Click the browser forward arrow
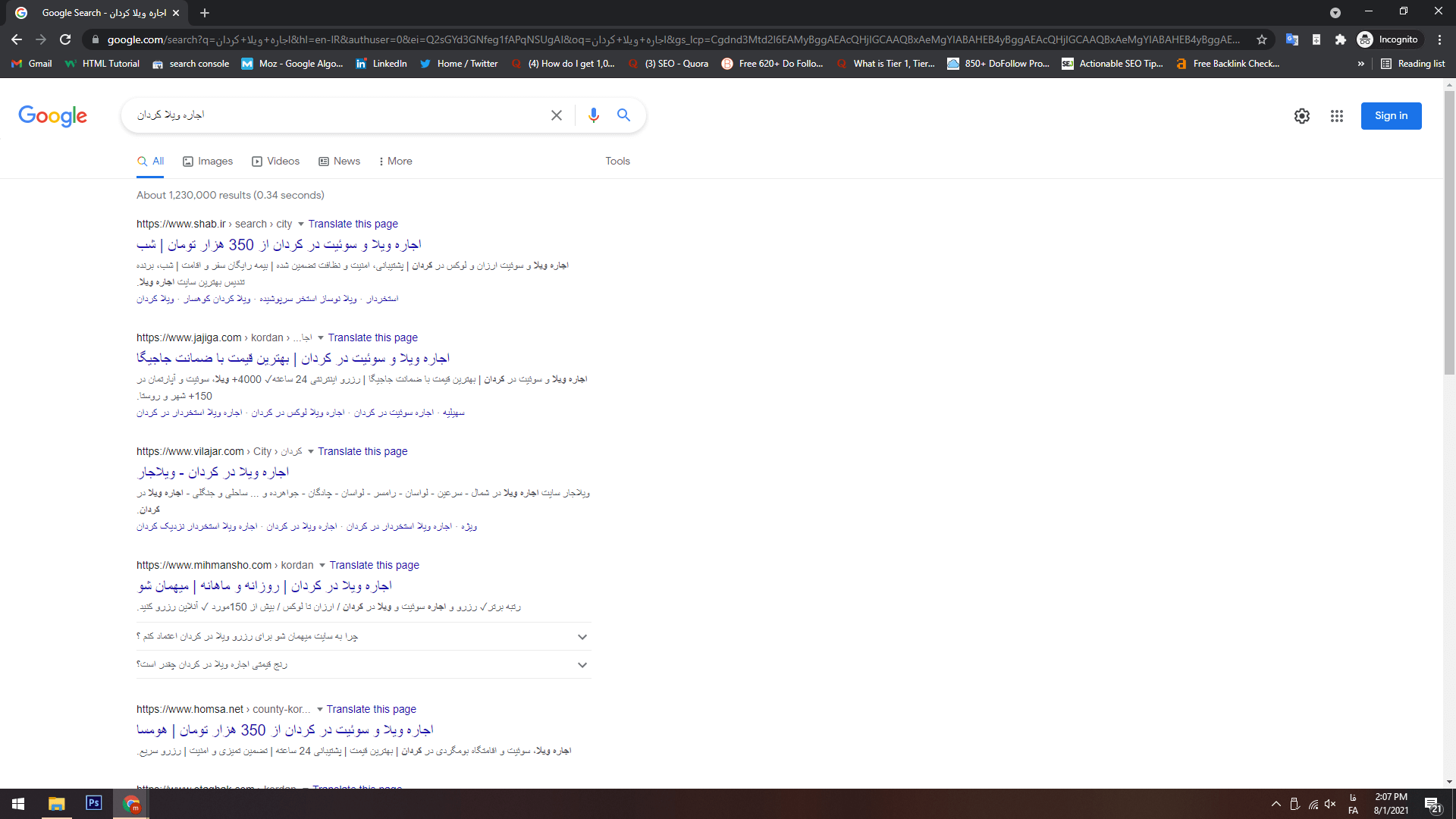This screenshot has height=819, width=1456. click(41, 39)
